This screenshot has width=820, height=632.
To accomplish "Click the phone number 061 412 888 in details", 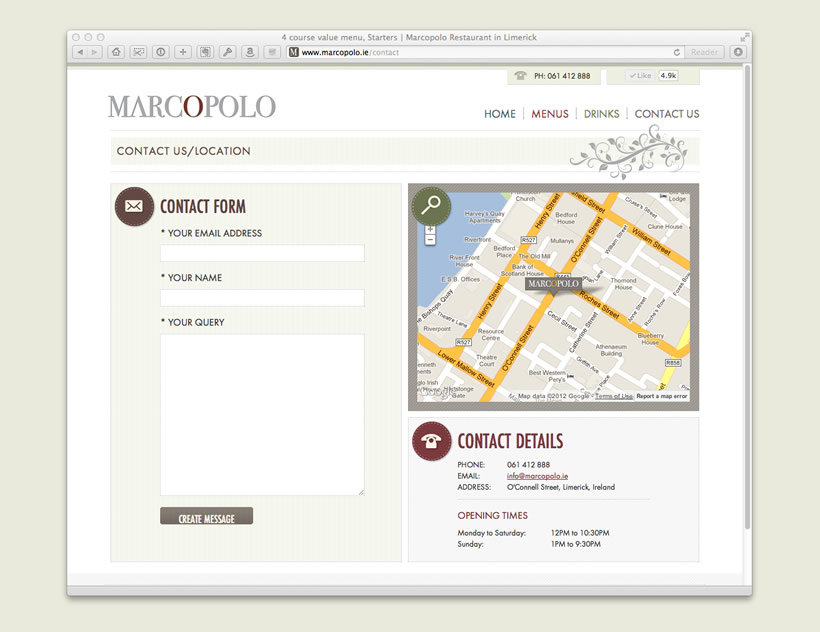I will click(x=528, y=465).
